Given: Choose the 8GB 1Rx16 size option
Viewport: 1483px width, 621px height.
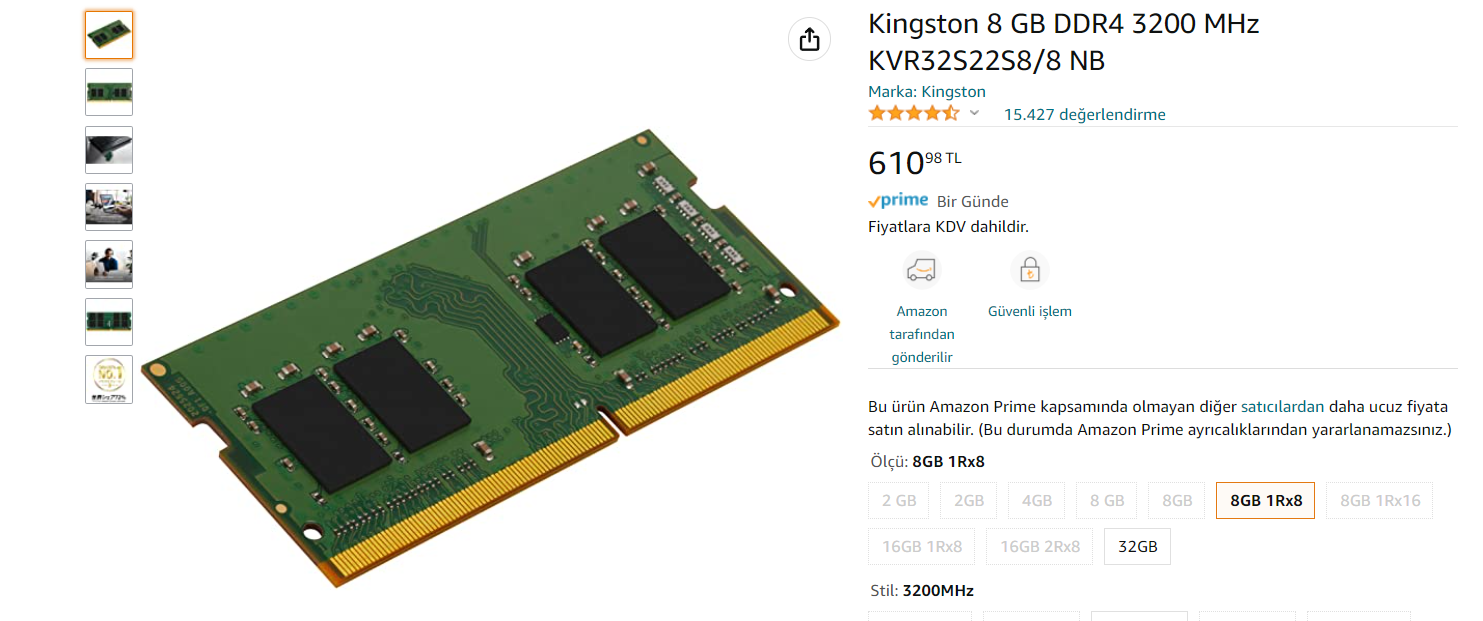Looking at the screenshot, I should 1379,501.
